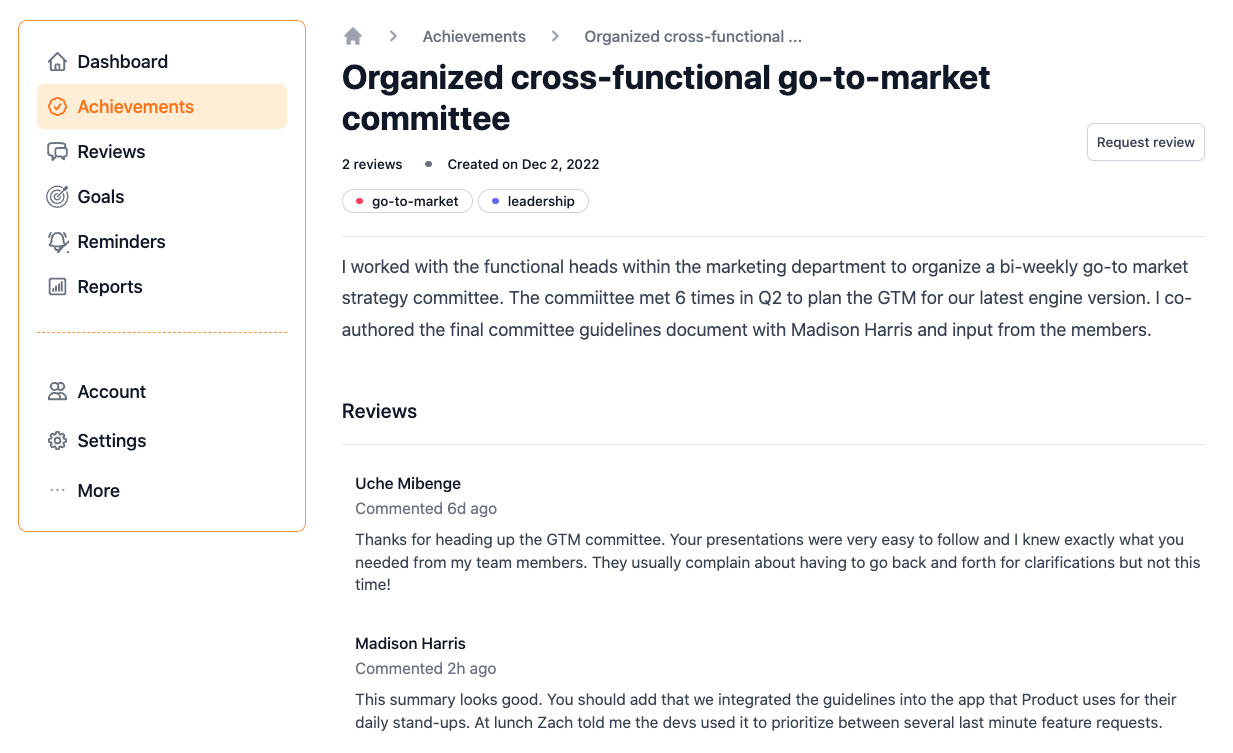Click the Reviews speech bubble icon

tap(58, 152)
